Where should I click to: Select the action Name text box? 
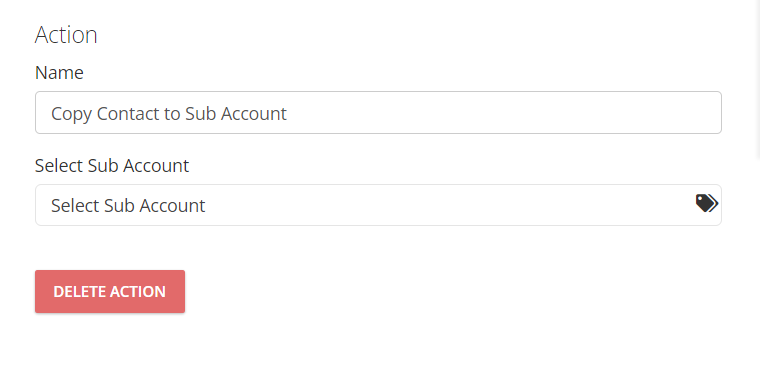378,112
